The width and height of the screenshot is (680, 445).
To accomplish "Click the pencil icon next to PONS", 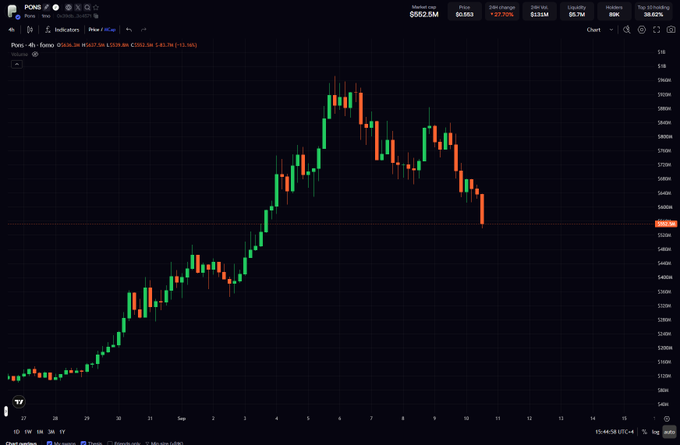I will pos(46,7).
